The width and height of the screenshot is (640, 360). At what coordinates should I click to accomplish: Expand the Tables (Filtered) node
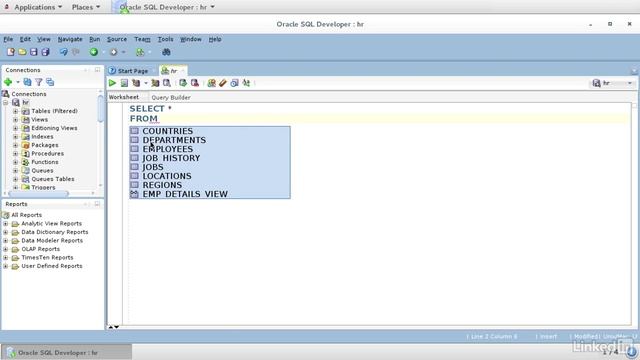pyautogui.click(x=16, y=111)
